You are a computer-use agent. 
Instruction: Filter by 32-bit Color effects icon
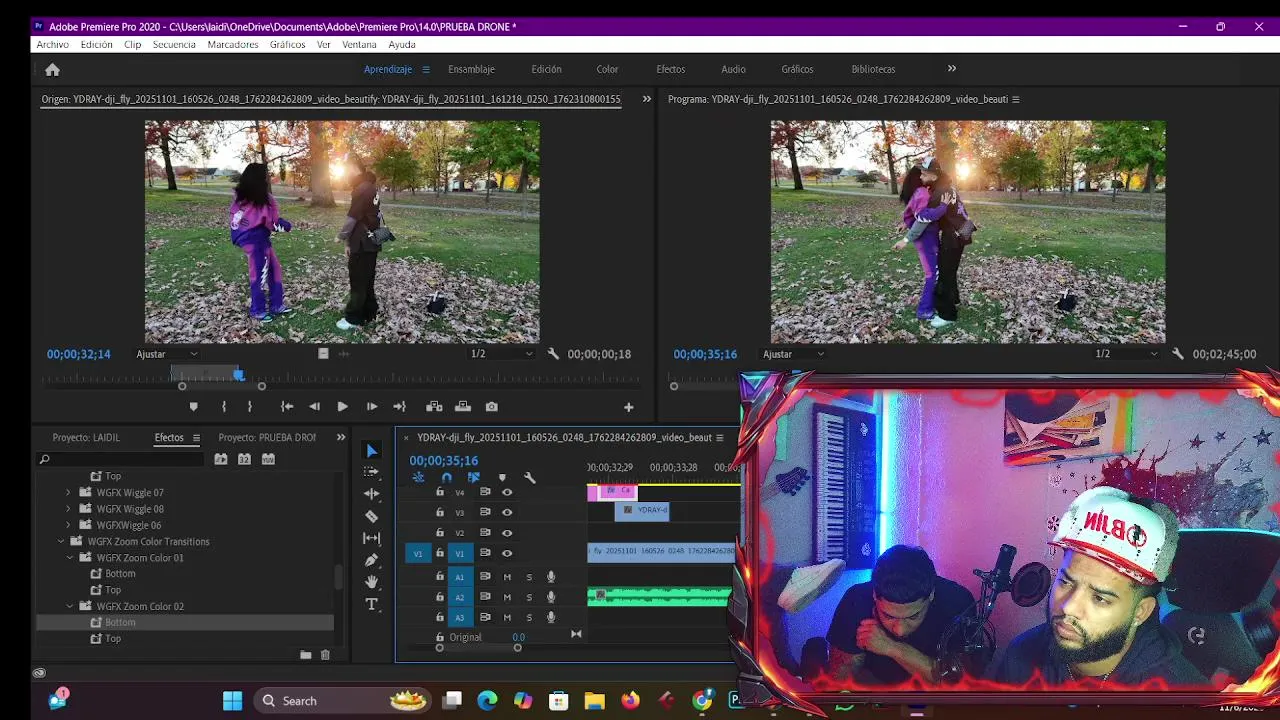coord(244,459)
